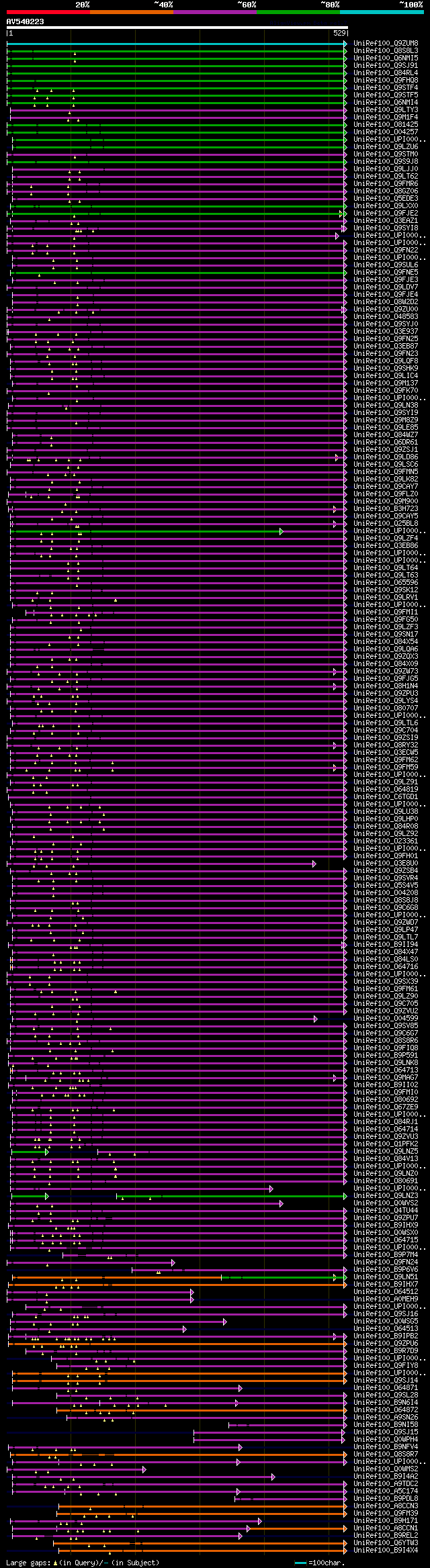Click the UniRef100_Q9C705 label

tap(386, 1004)
